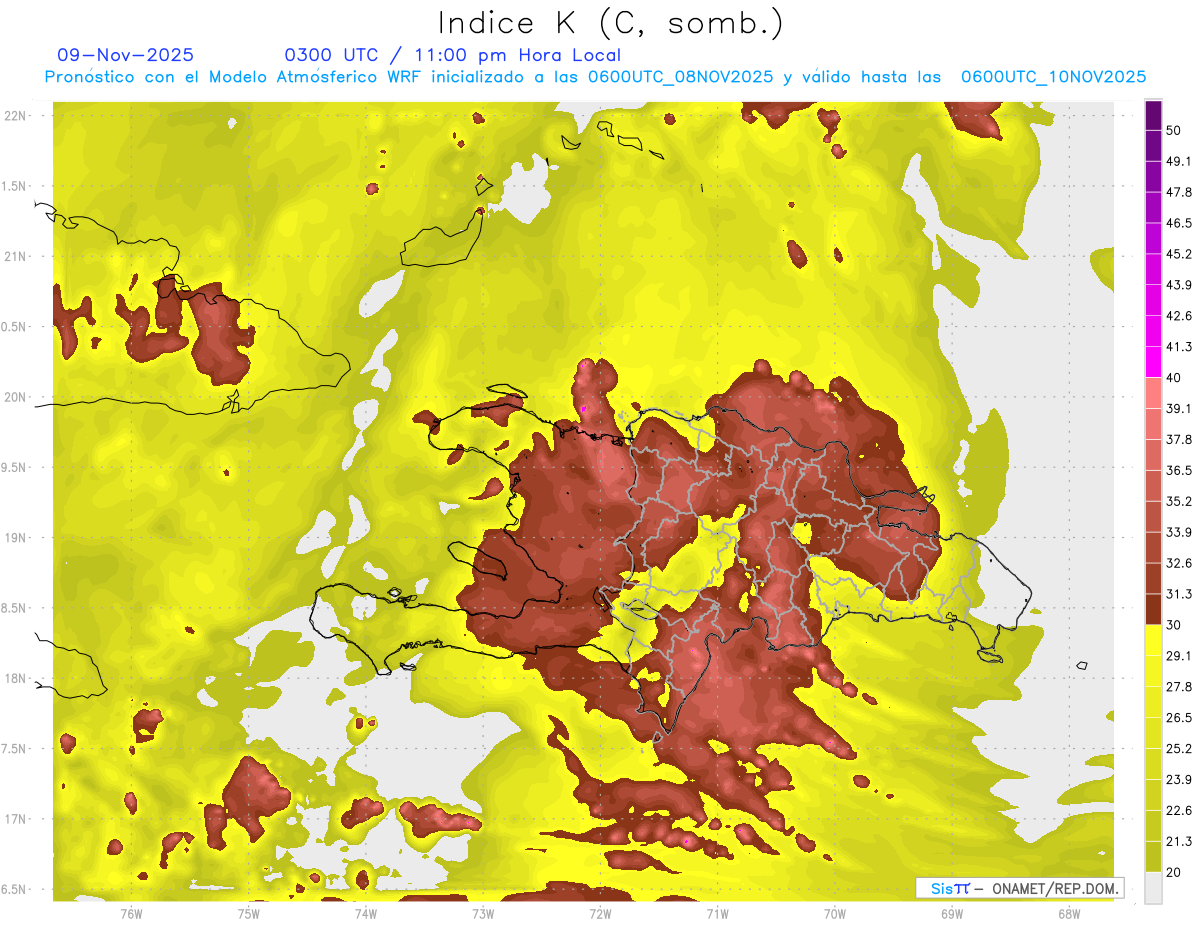Click the WRF model forecast description line
This screenshot has height=927, width=1200.
[595, 77]
